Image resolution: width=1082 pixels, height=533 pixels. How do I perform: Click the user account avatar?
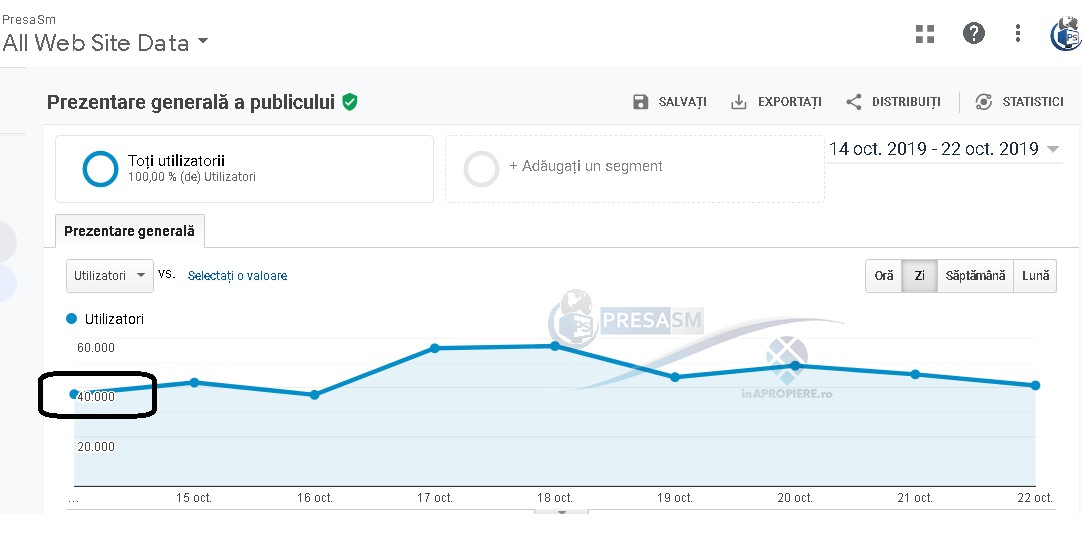click(1066, 36)
